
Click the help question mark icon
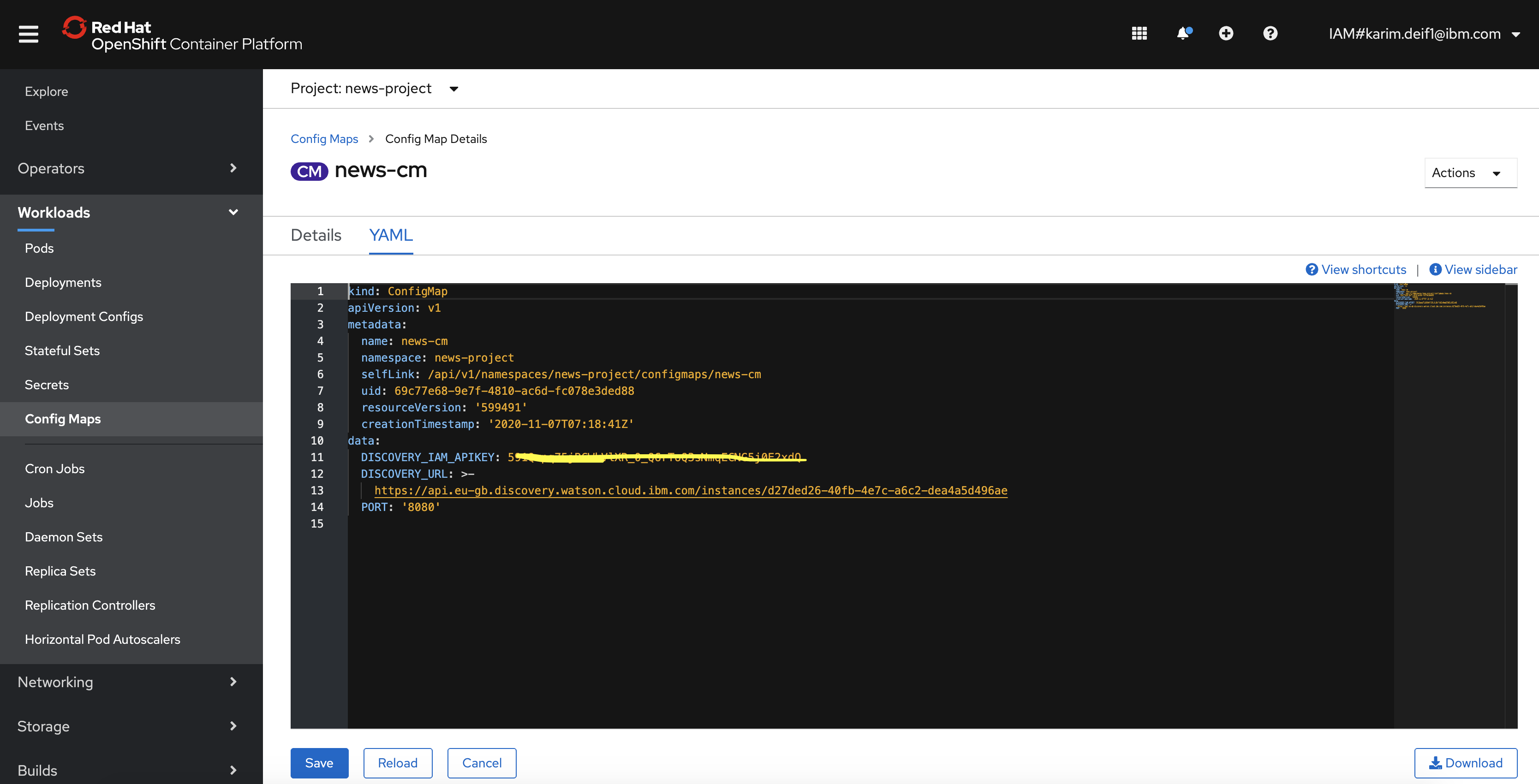pos(1270,34)
